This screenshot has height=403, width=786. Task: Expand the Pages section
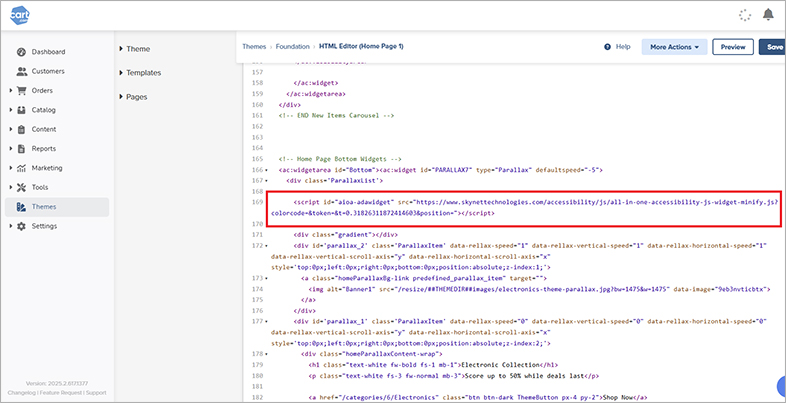137,97
